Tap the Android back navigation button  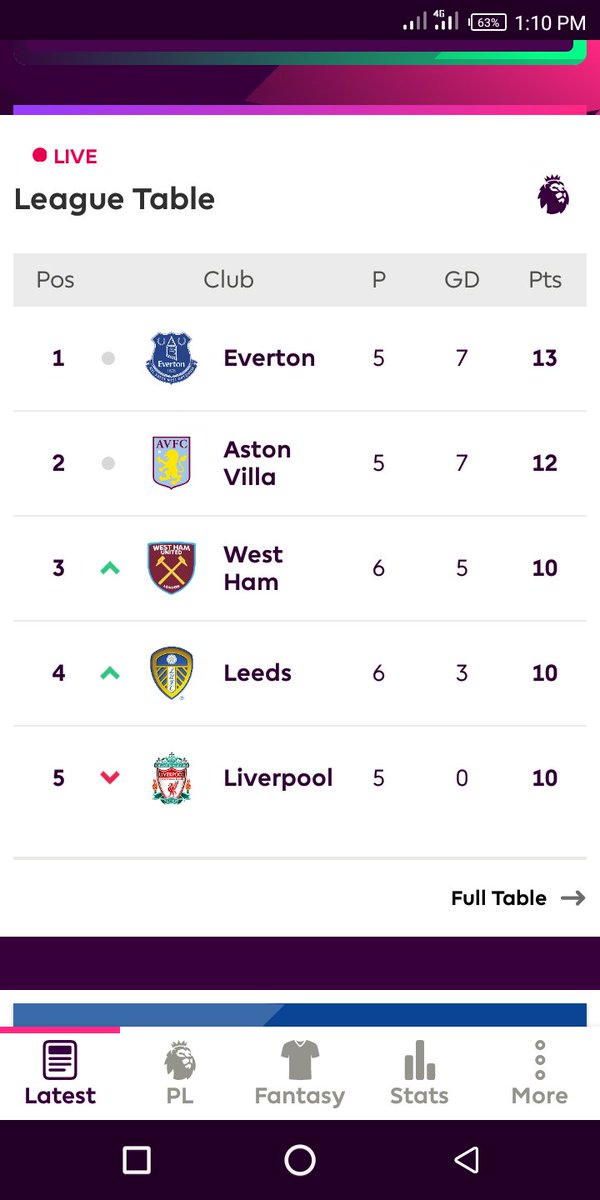pos(466,1159)
